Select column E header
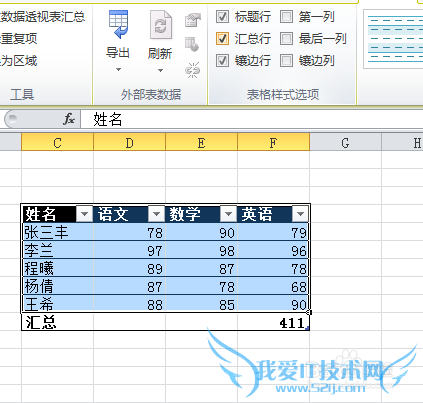 [x=202, y=142]
